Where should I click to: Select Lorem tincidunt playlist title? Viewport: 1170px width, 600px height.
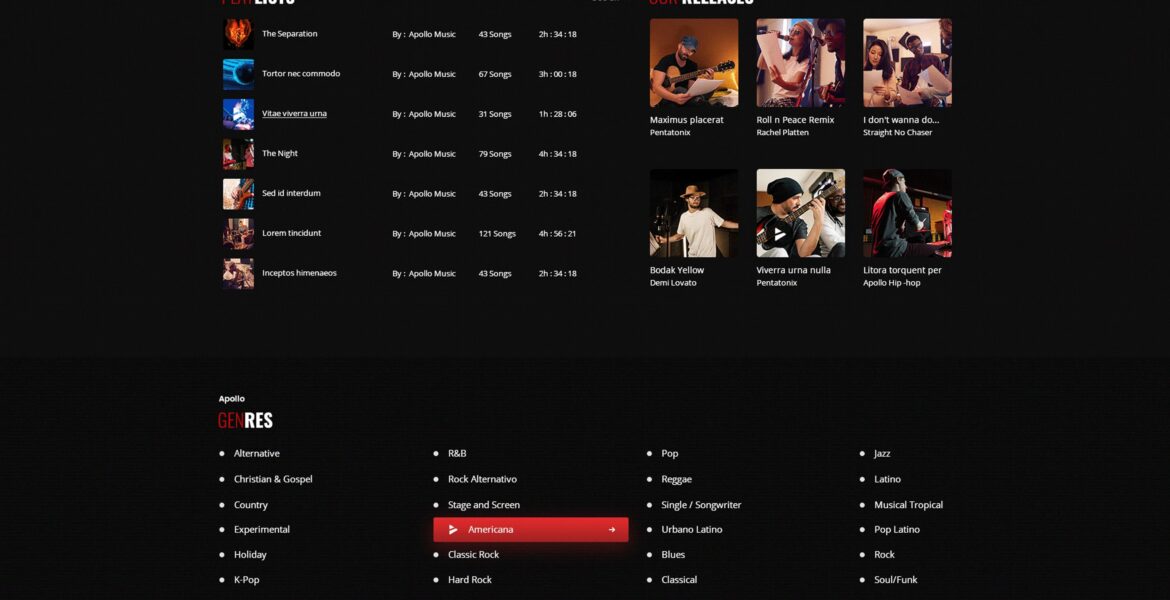click(292, 233)
